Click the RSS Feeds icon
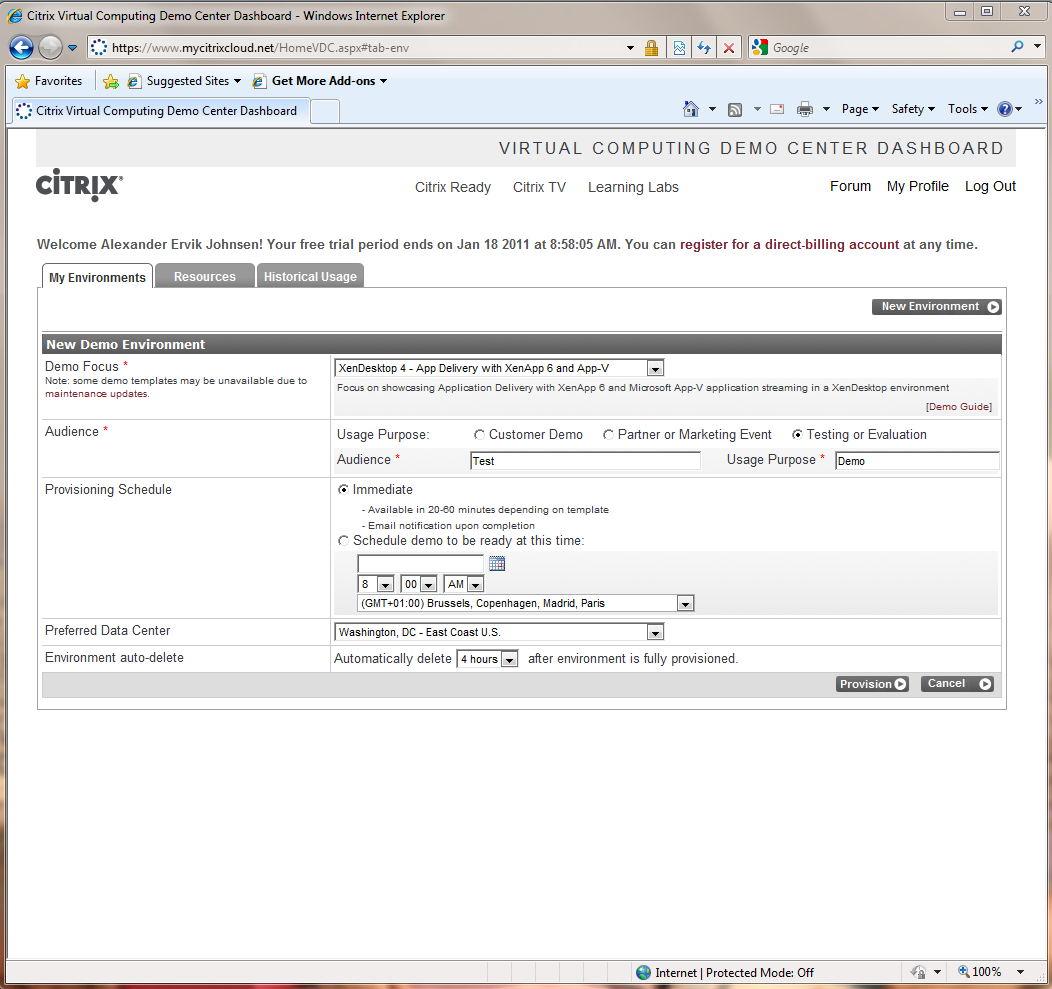The height and width of the screenshot is (989, 1052). [x=735, y=109]
